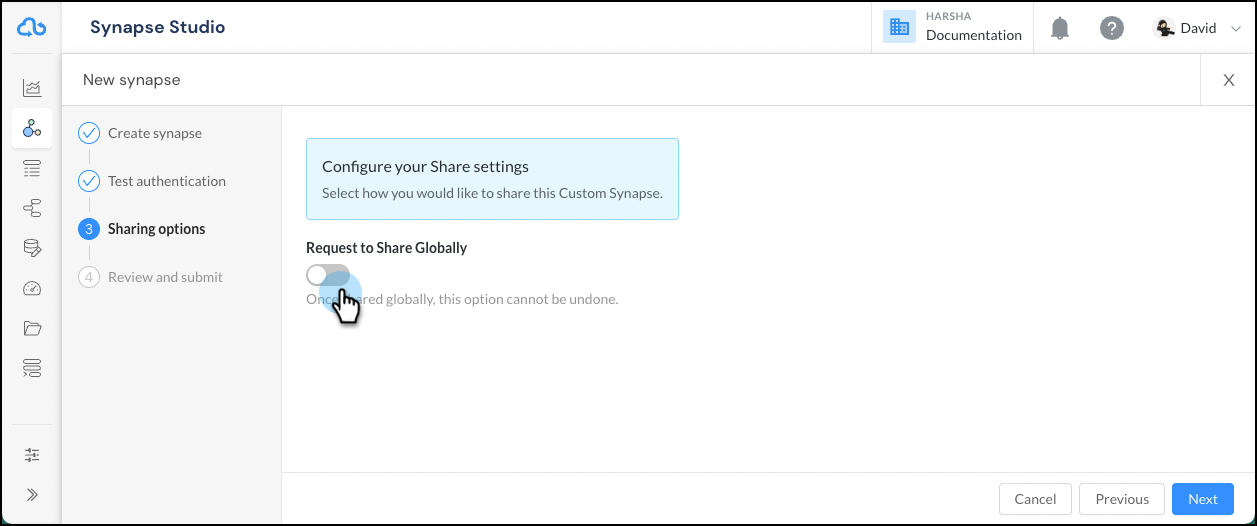Screen dimensions: 1257x526
Task: Expand the sidebar with double chevron
Action: pos(32,494)
